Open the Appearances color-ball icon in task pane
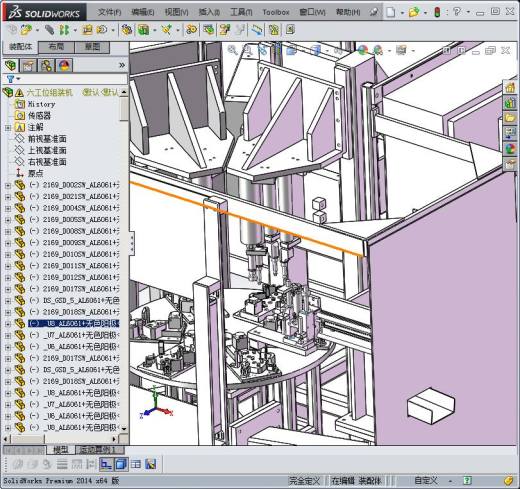 click(510, 148)
